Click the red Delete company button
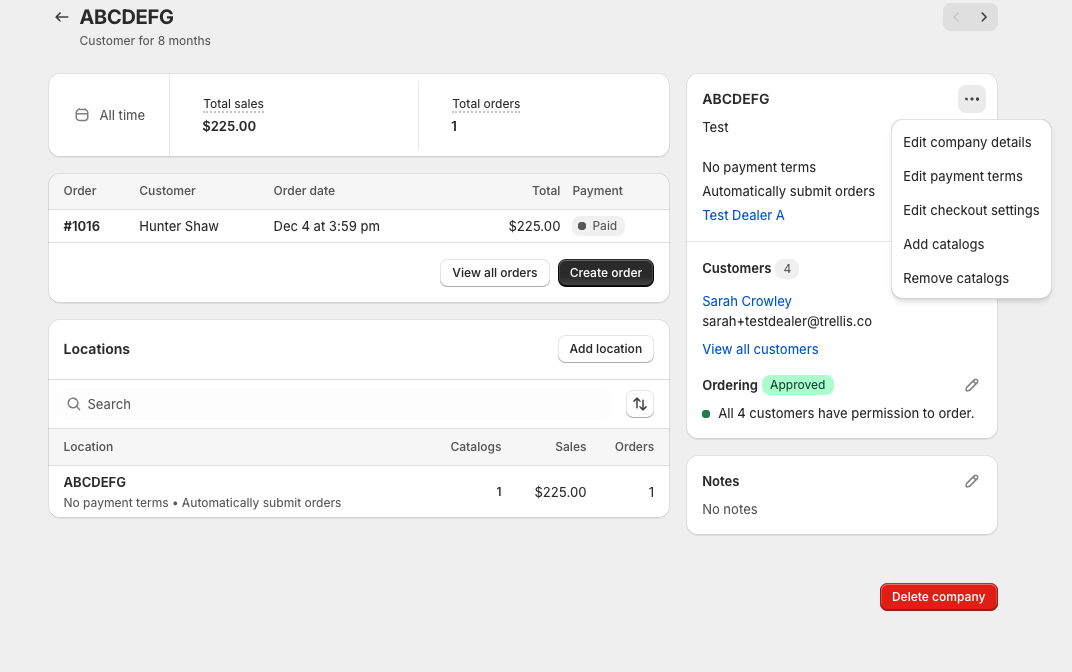1072x672 pixels. 939,597
